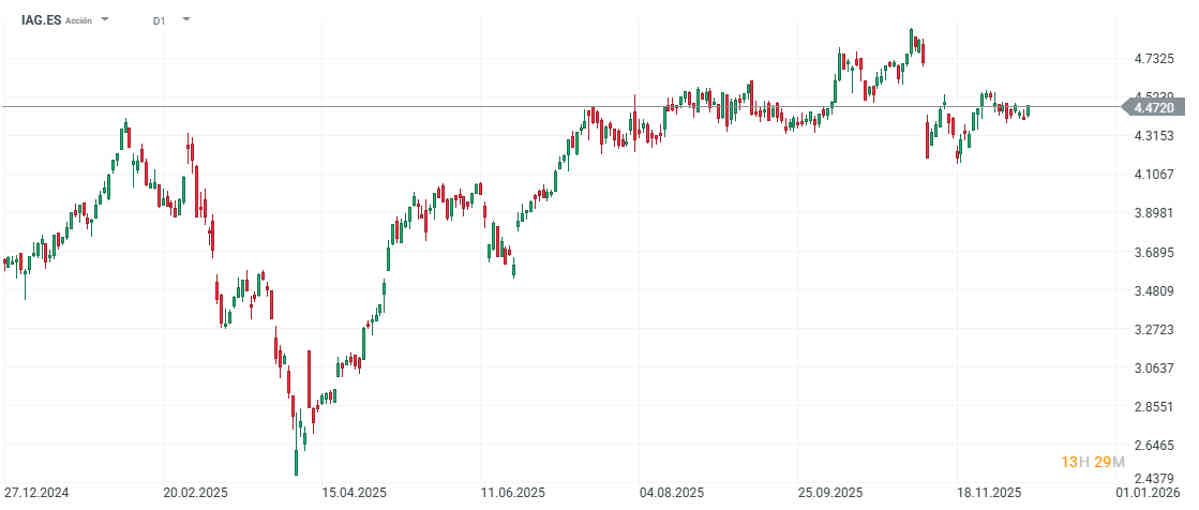This screenshot has width=1199, height=510.
Task: Click the 27.12.2024 date label
Action: (x=36, y=492)
